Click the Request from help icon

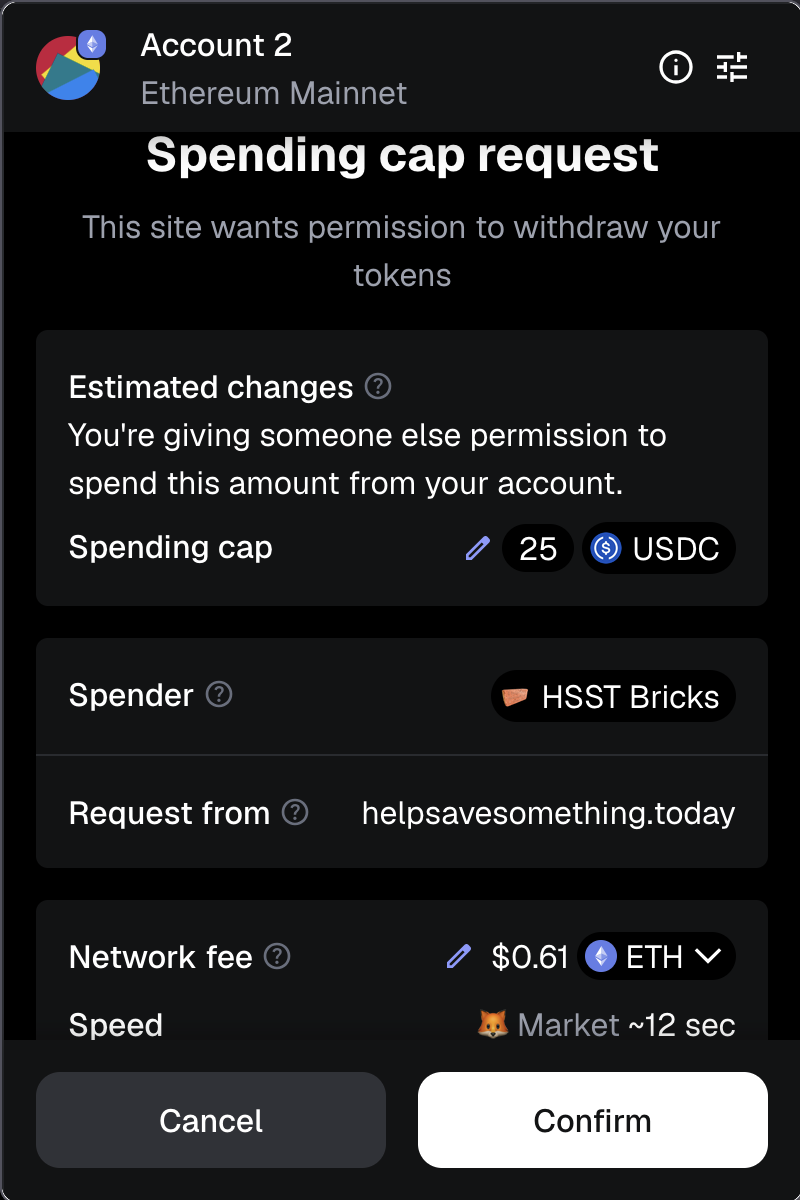pos(295,813)
